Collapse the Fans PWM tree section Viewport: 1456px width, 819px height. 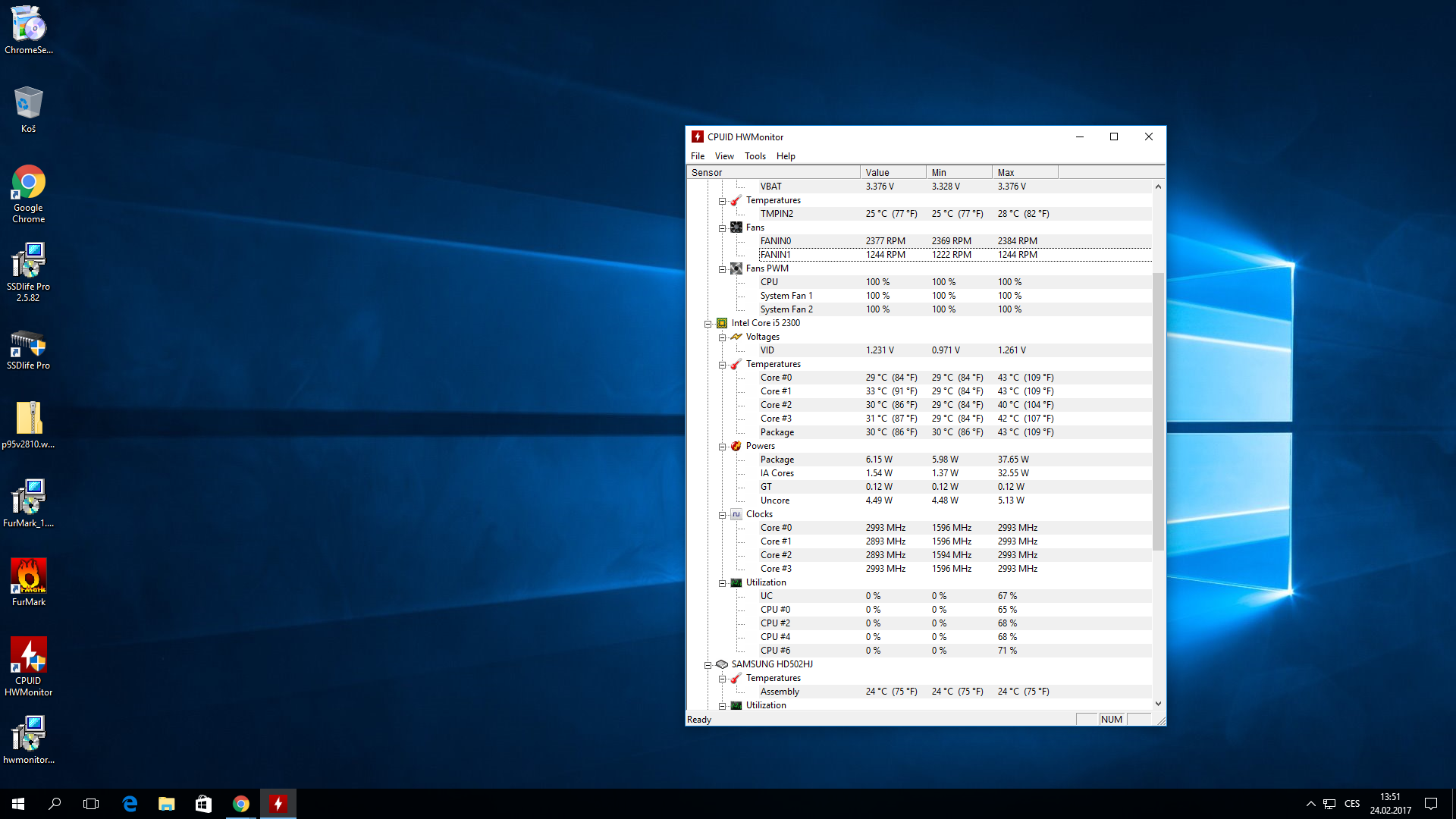722,269
